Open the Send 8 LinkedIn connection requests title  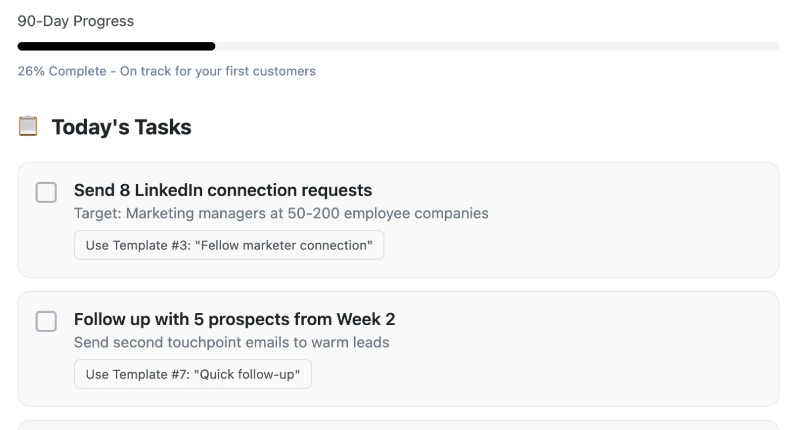(223, 190)
